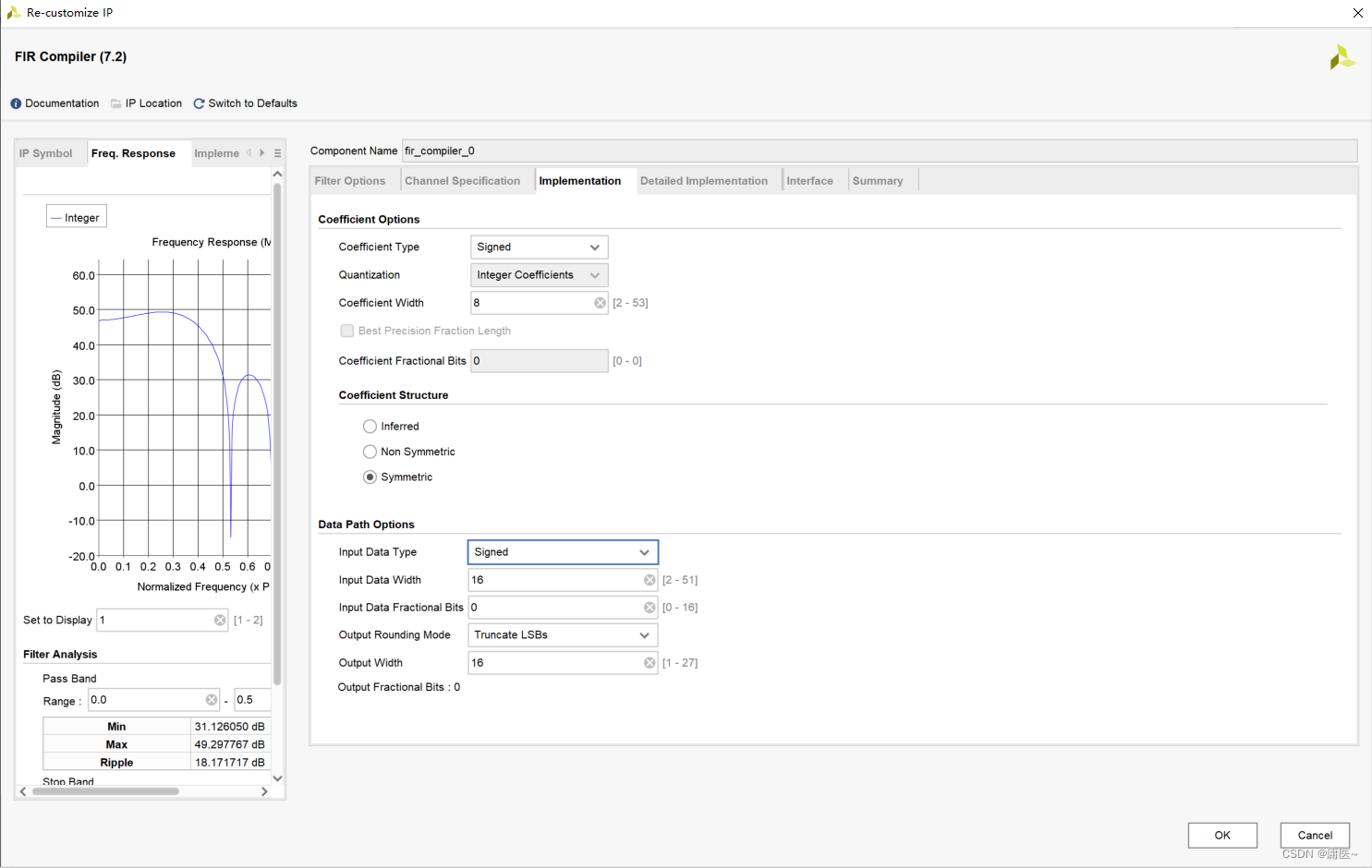Click the left panel scroll right arrow
The image size is (1372, 868).
click(x=264, y=791)
